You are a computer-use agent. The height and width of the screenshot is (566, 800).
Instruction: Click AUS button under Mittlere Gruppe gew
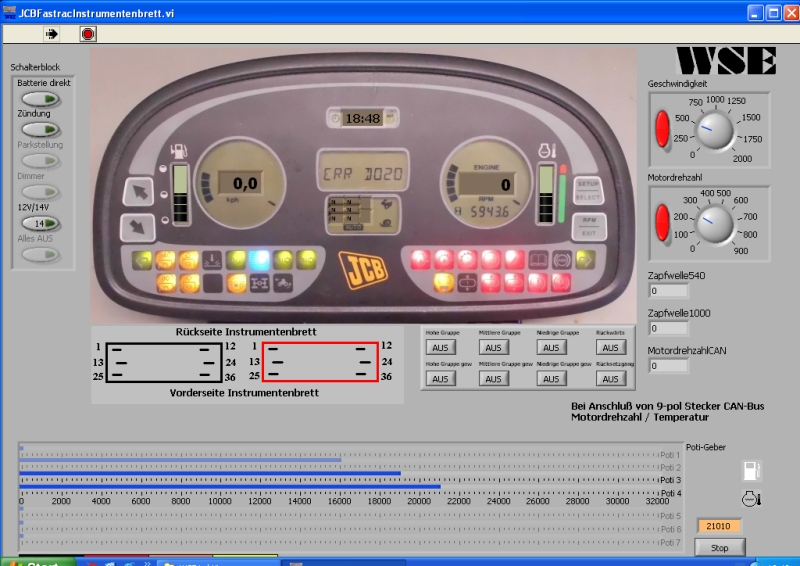click(x=493, y=379)
